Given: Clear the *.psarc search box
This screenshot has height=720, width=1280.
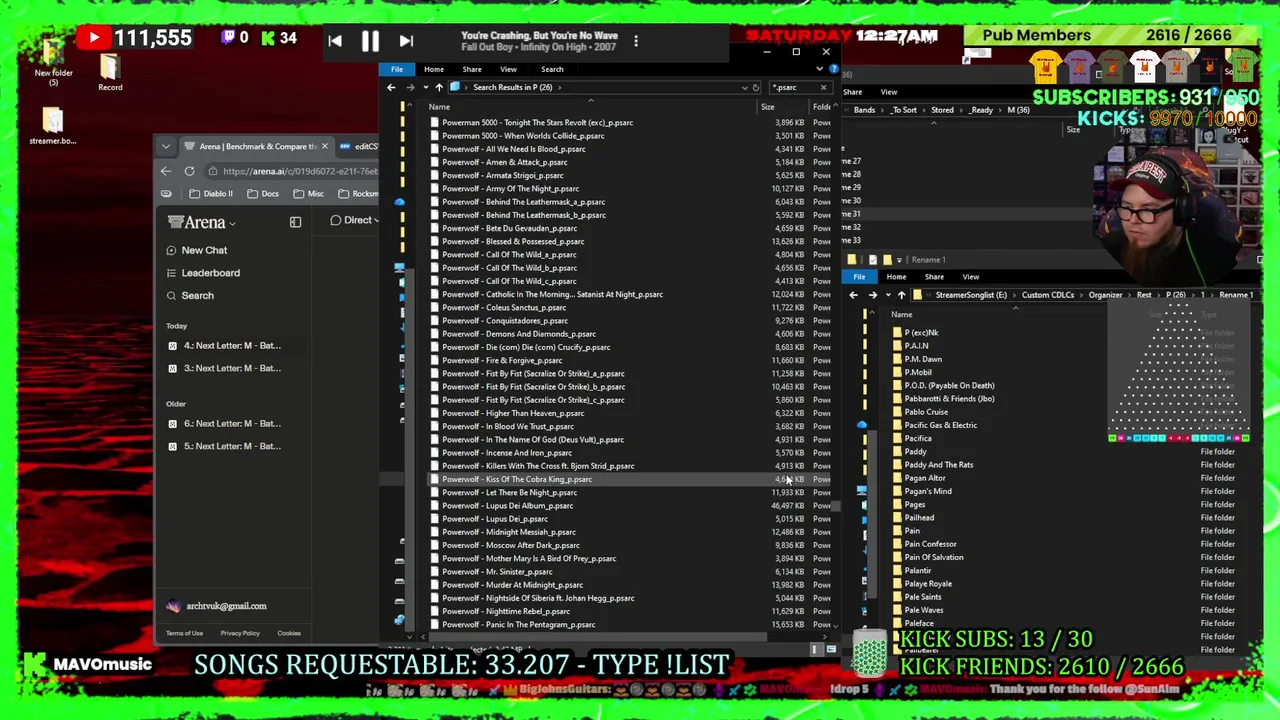Looking at the screenshot, I should pyautogui.click(x=823, y=87).
